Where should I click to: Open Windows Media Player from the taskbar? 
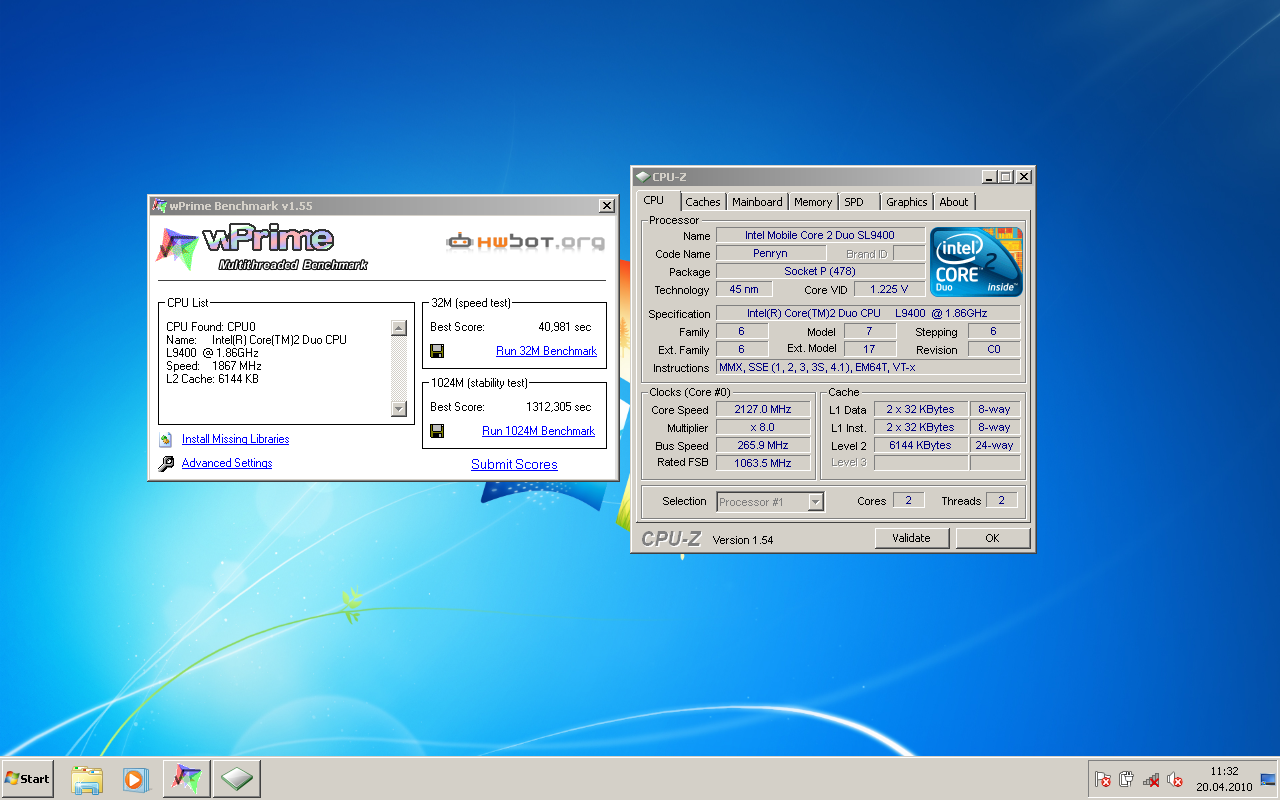click(x=135, y=779)
